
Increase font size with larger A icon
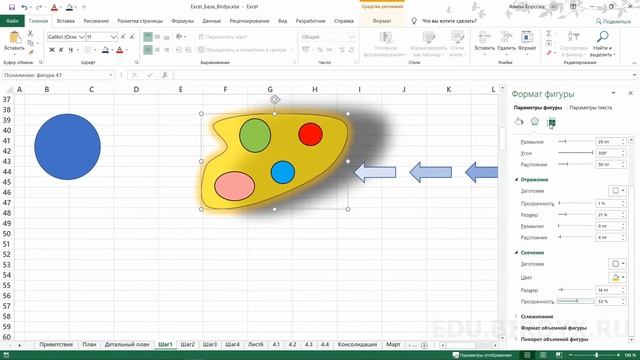[123, 37]
